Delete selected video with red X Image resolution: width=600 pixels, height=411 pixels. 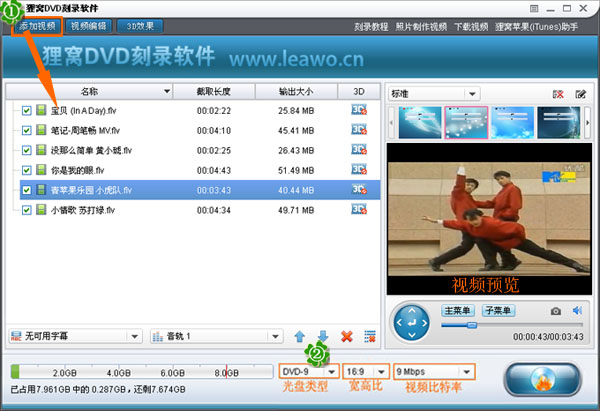(x=347, y=336)
